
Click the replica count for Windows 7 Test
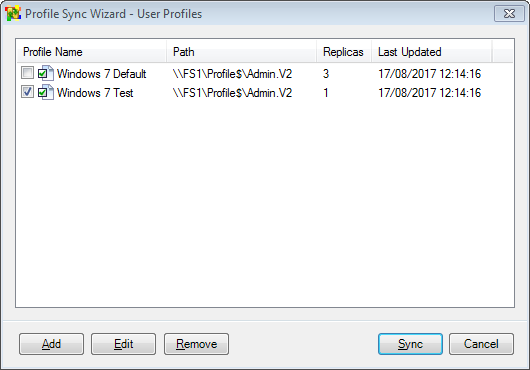[x=326, y=93]
